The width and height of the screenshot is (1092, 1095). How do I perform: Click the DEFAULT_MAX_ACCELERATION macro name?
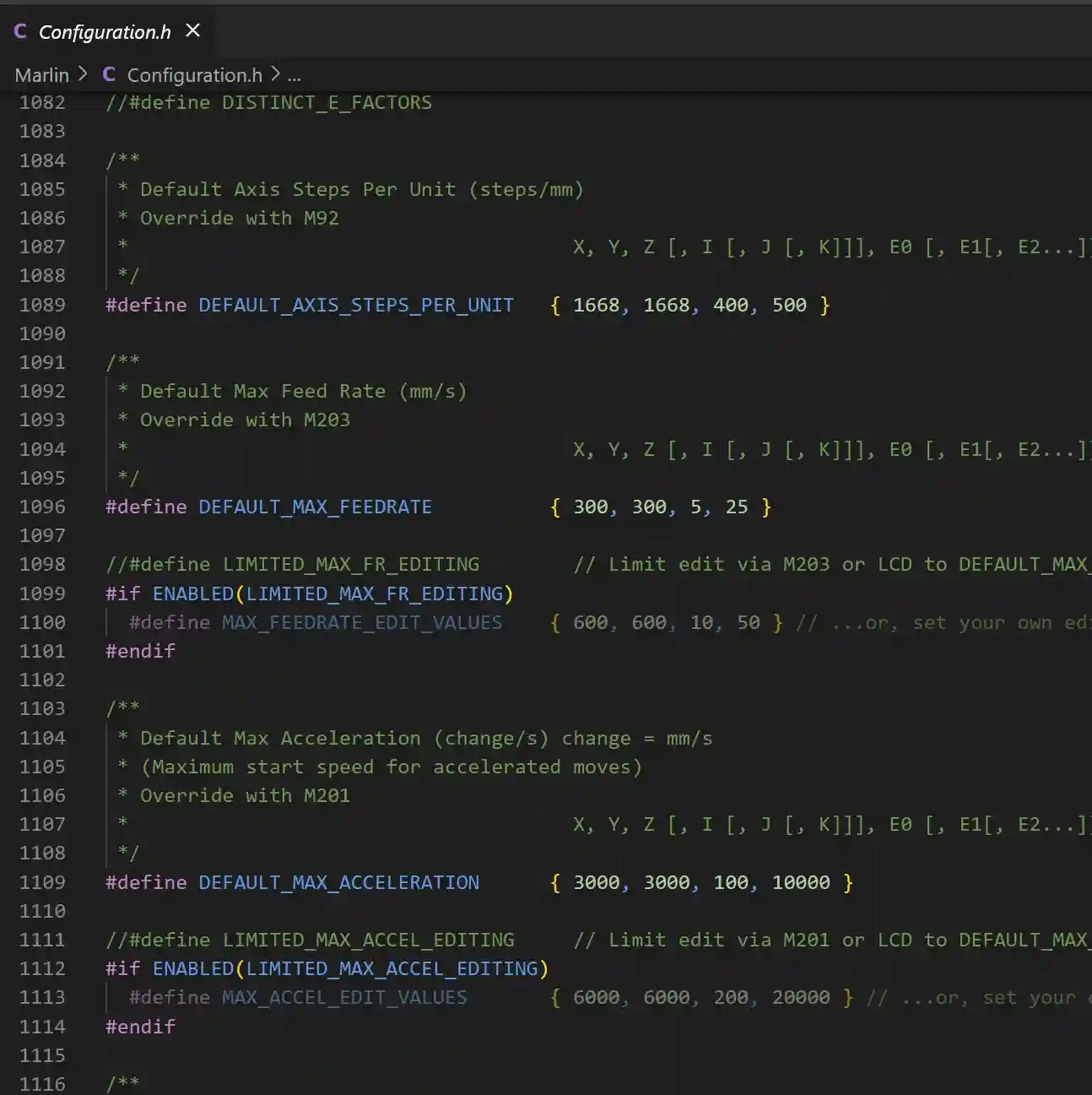(x=338, y=882)
